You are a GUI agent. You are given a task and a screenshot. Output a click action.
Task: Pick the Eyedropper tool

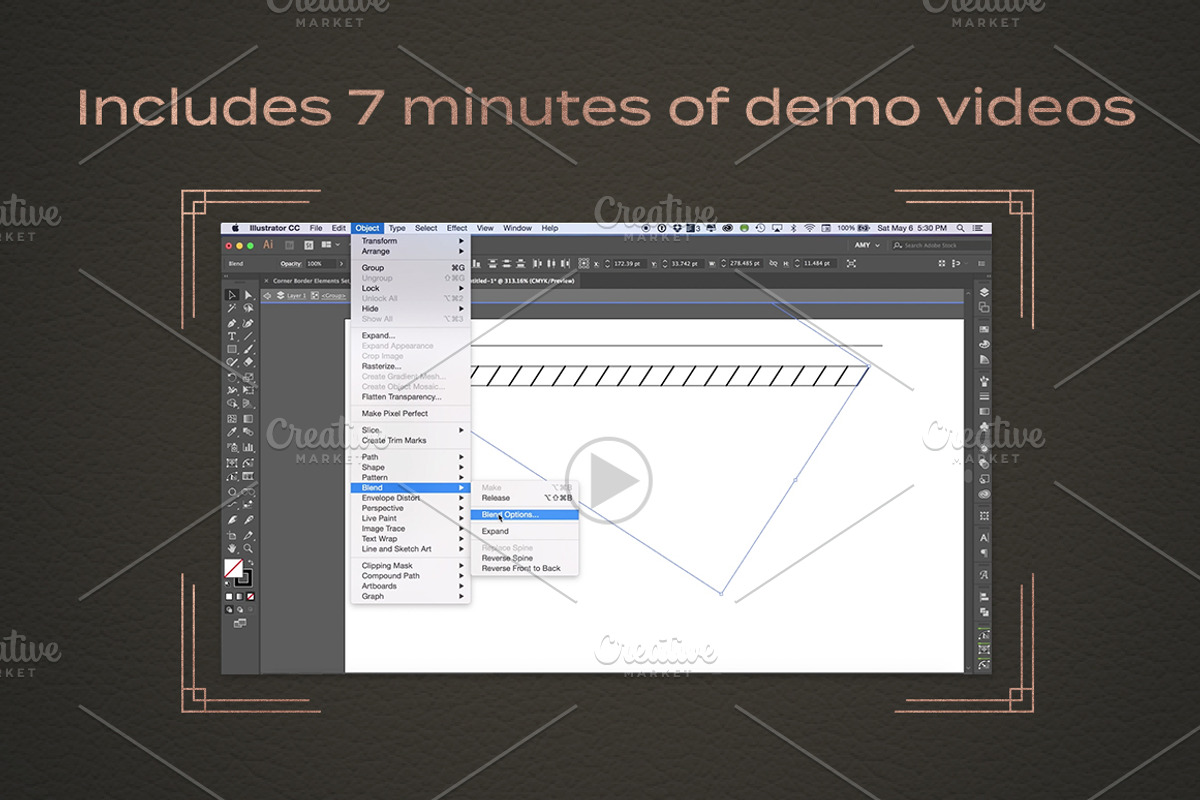[x=232, y=432]
